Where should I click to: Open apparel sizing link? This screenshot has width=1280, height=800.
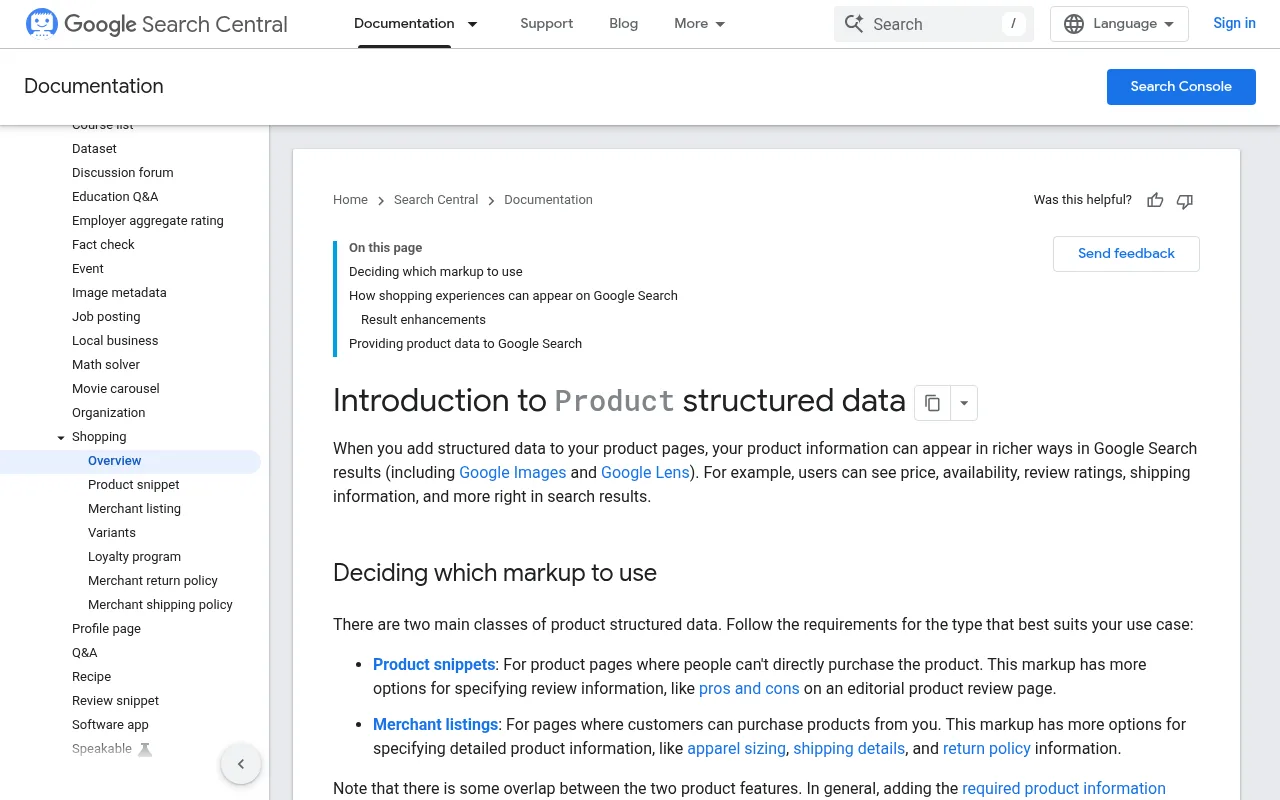point(737,749)
